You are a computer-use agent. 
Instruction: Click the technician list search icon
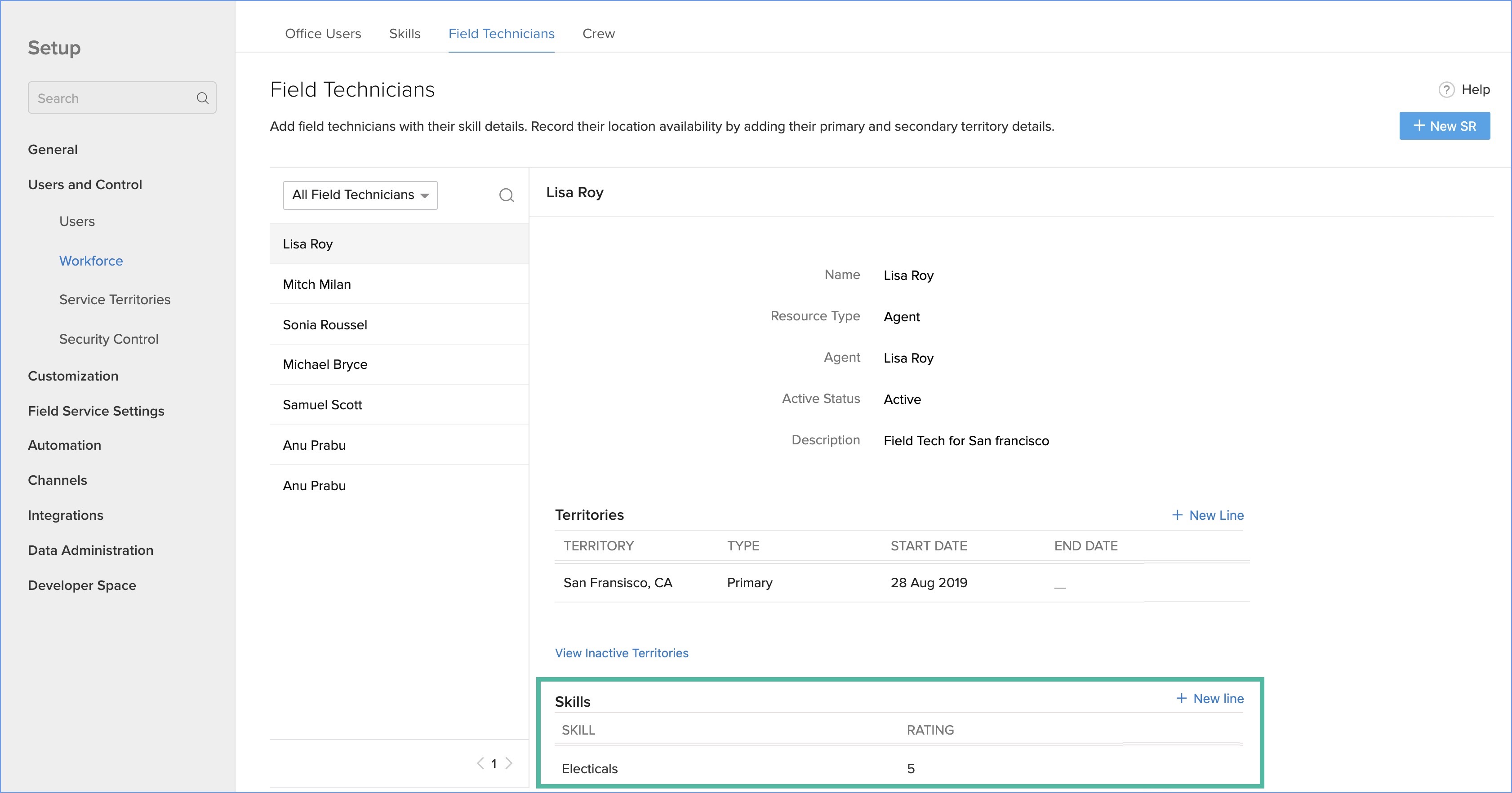507,195
